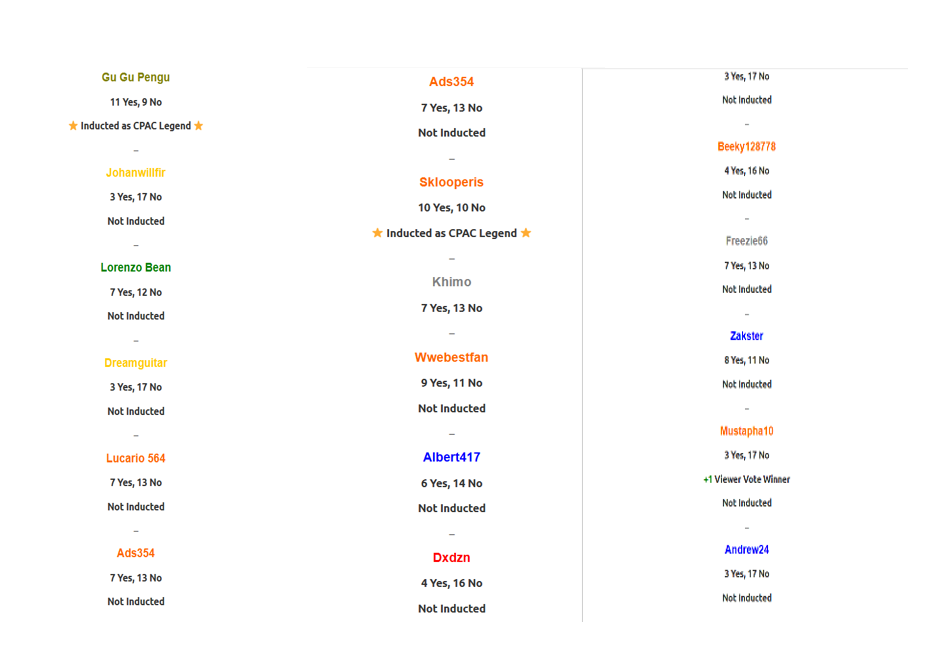Click the star left of Gu Gu Pengu's induction
Image resolution: width=926 pixels, height=655 pixels.
(x=73, y=126)
